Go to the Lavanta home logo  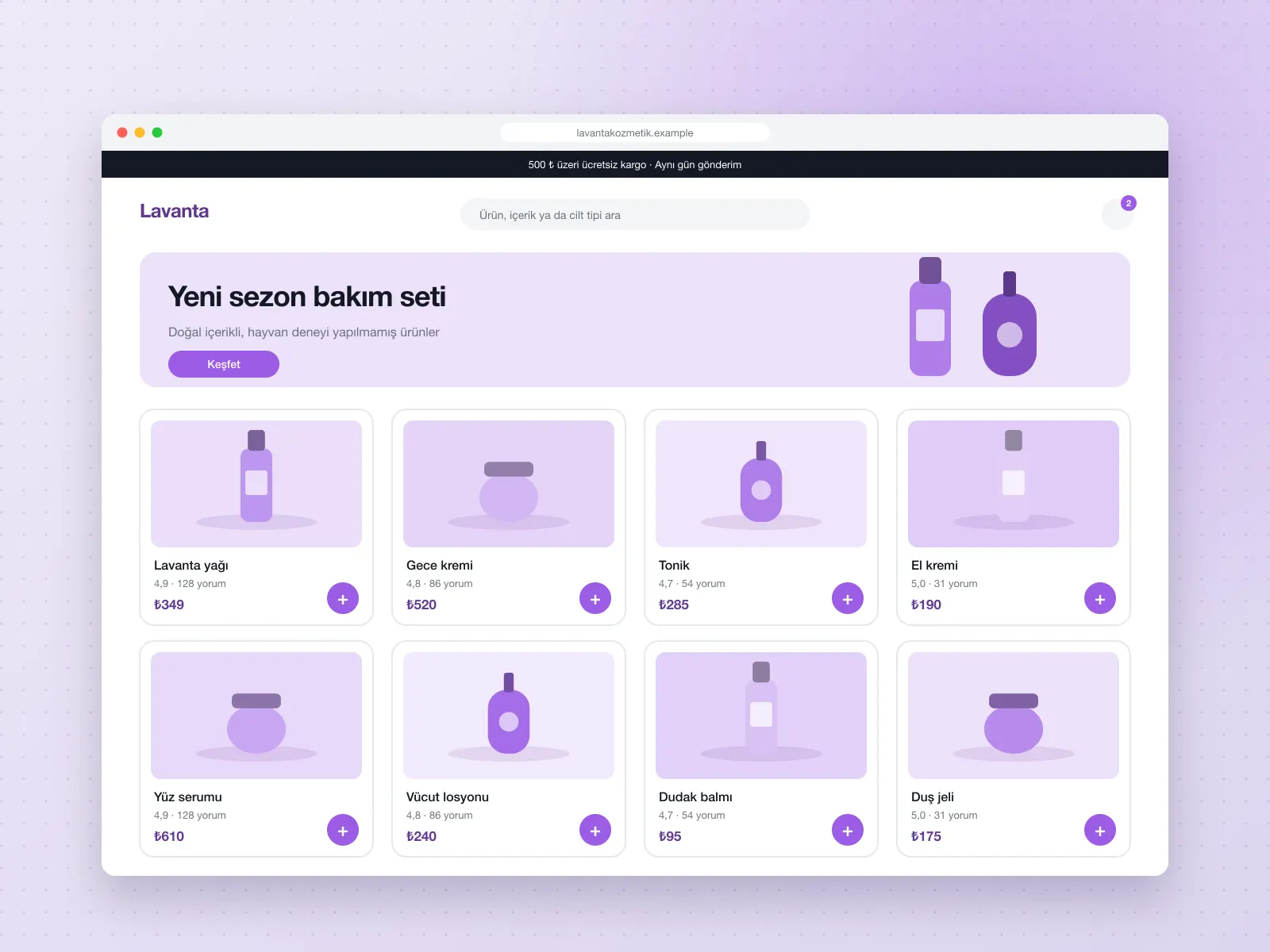[x=175, y=211]
